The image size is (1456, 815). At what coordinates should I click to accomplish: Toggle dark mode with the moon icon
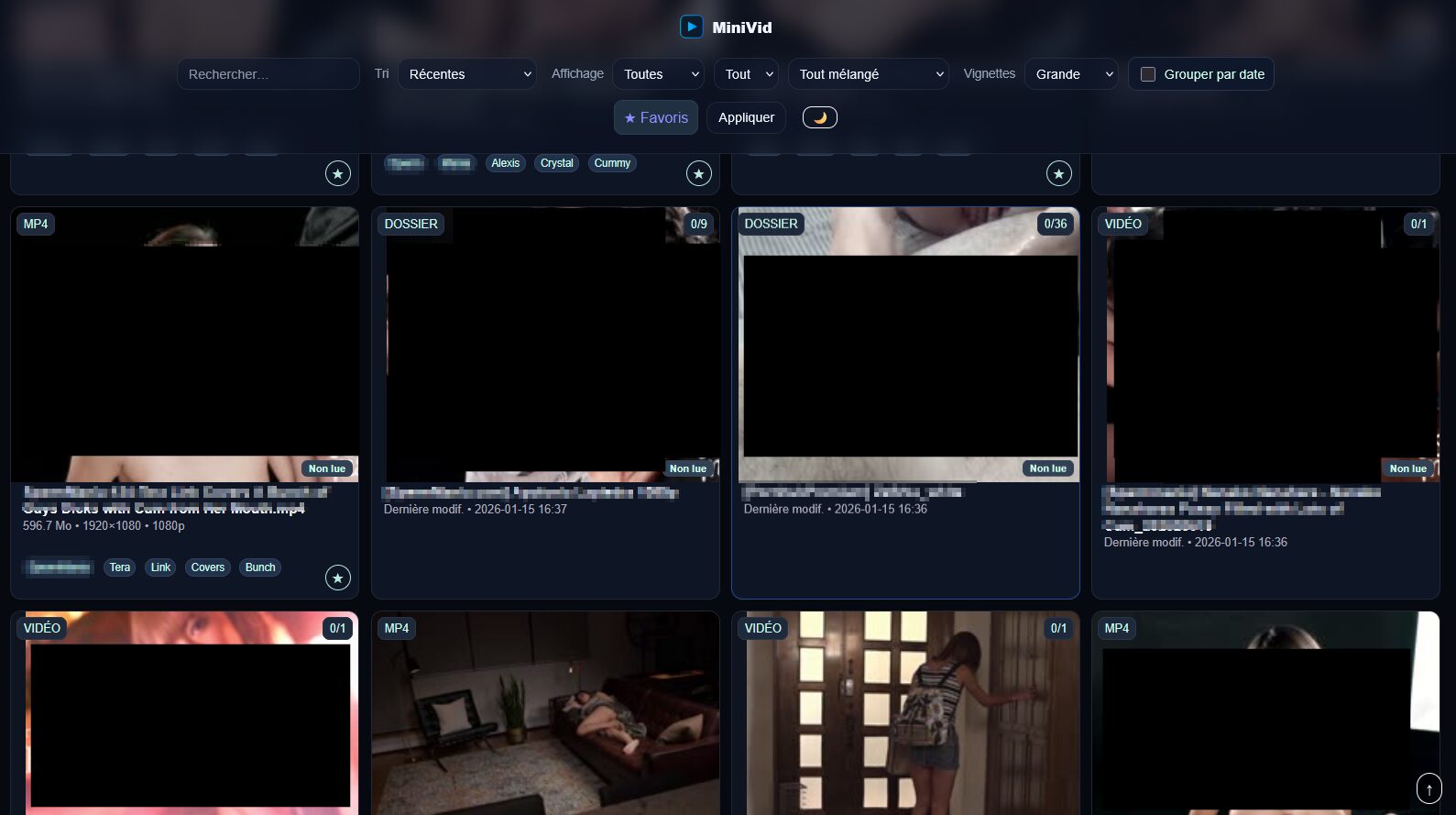pyautogui.click(x=819, y=117)
